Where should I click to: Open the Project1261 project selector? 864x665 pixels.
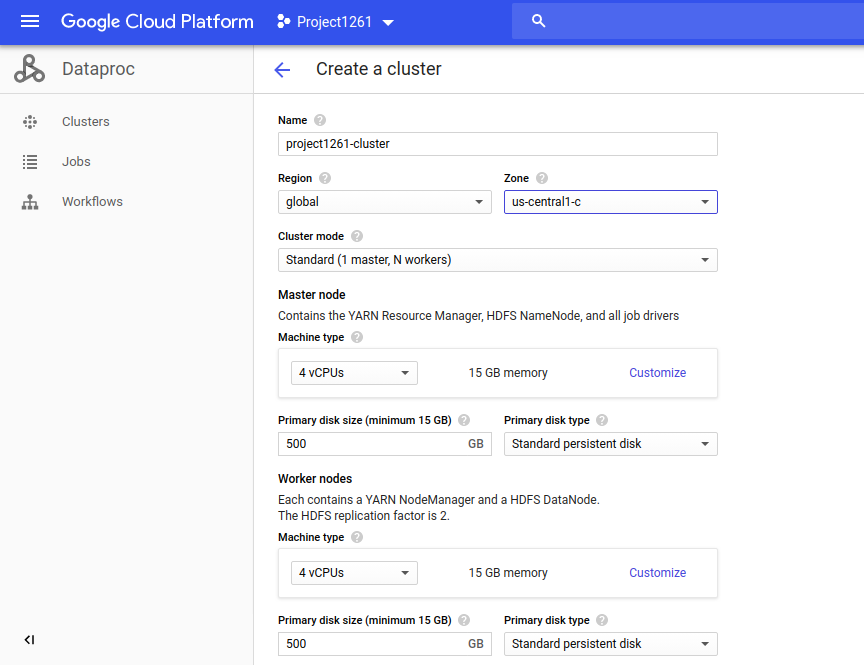coord(335,22)
